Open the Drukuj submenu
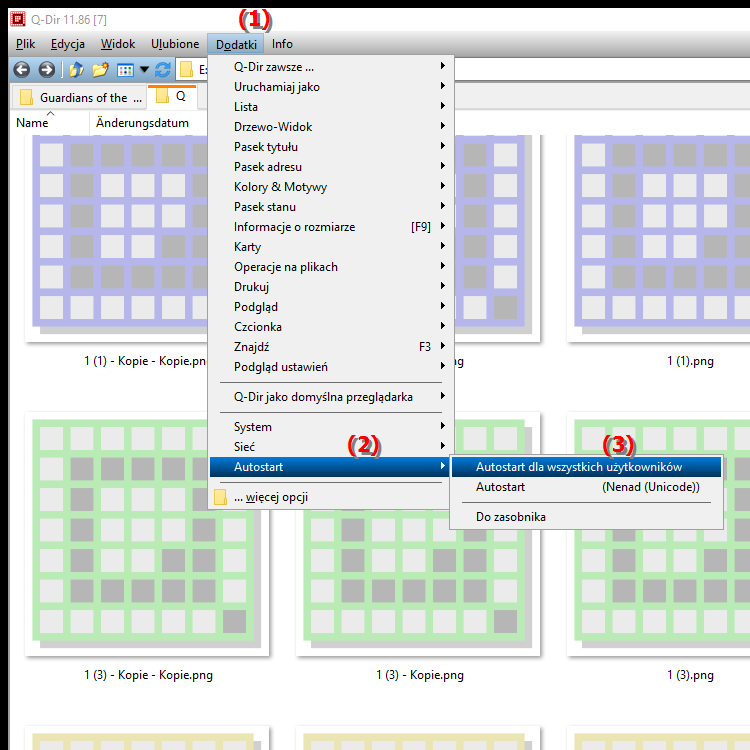The height and width of the screenshot is (750, 750). 331,287
